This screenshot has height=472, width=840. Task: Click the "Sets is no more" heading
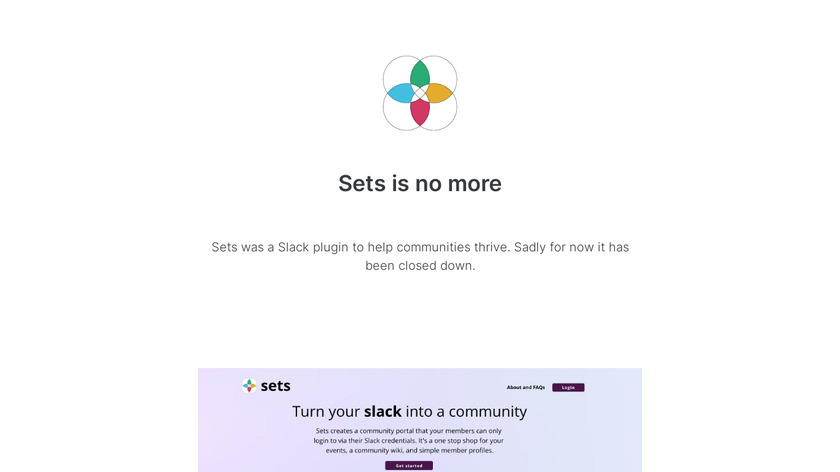pyautogui.click(x=420, y=184)
